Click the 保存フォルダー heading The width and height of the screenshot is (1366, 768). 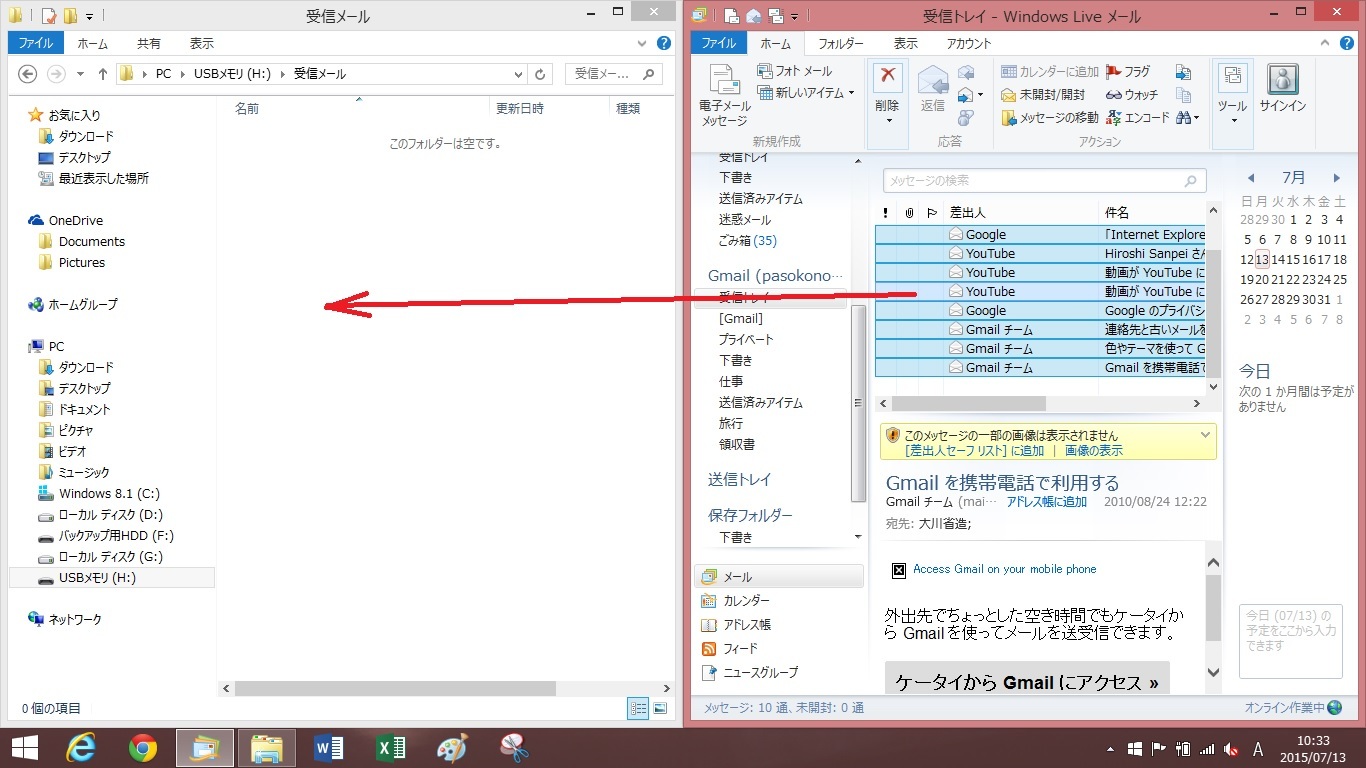tap(750, 515)
